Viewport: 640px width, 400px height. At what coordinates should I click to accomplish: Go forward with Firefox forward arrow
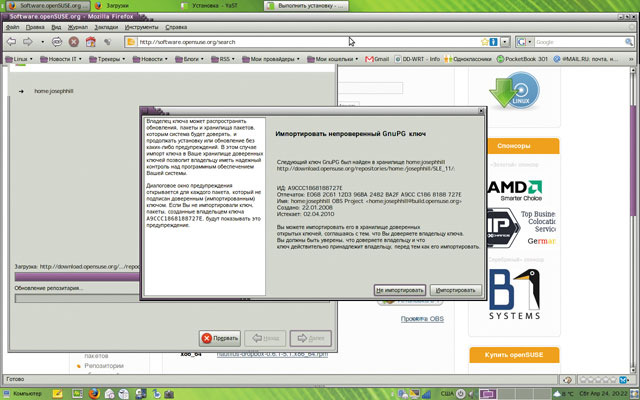coord(27,42)
